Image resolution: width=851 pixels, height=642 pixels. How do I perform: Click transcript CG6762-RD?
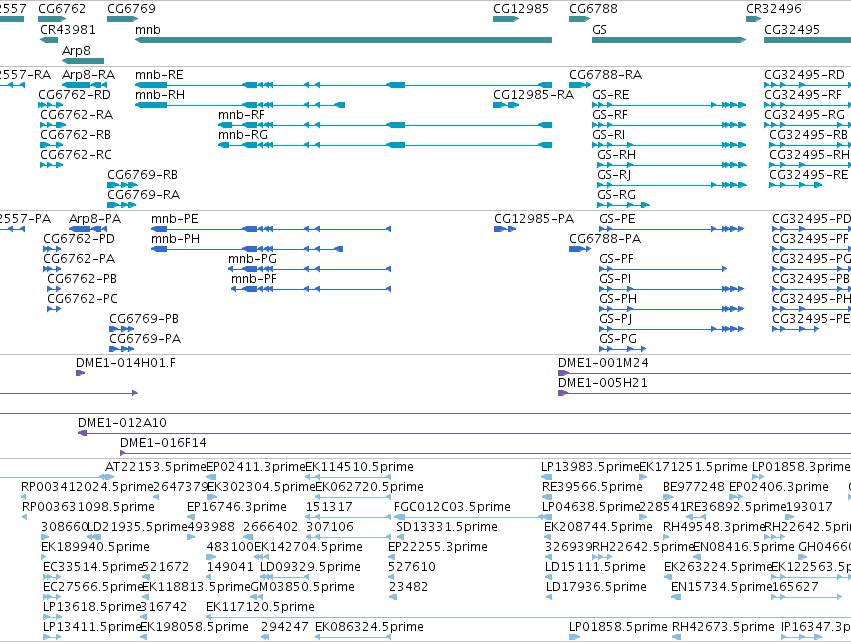(74, 95)
